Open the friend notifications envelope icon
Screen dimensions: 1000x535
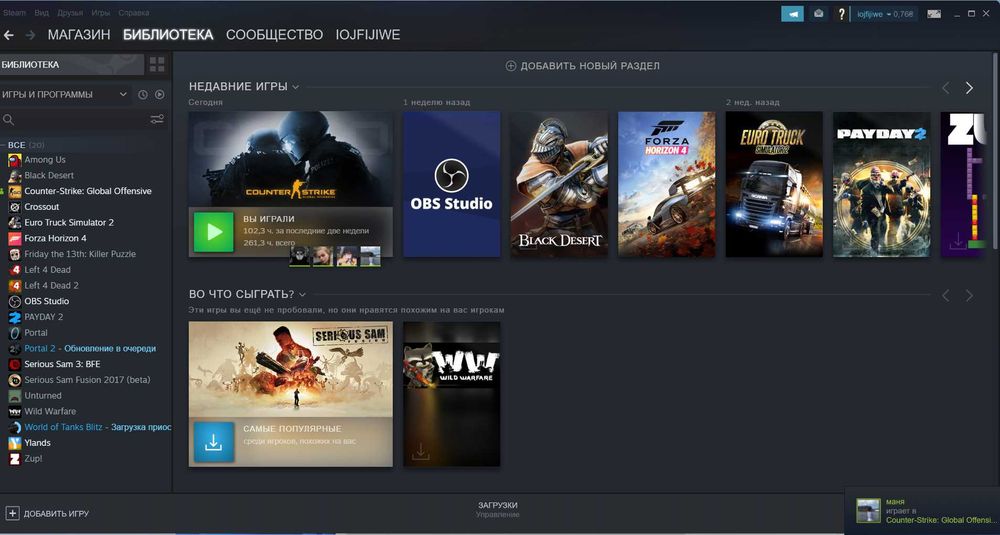pyautogui.click(x=819, y=13)
